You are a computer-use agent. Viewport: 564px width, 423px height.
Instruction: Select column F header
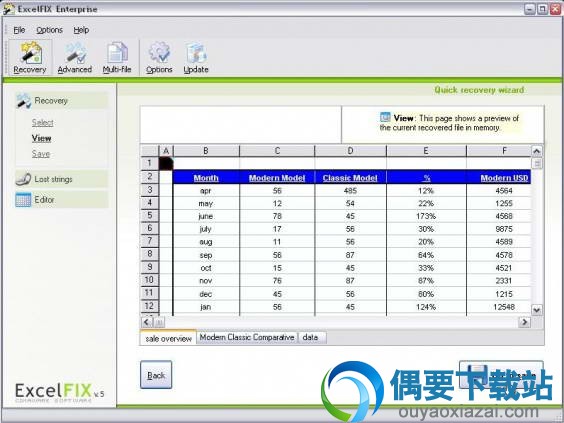(x=499, y=151)
